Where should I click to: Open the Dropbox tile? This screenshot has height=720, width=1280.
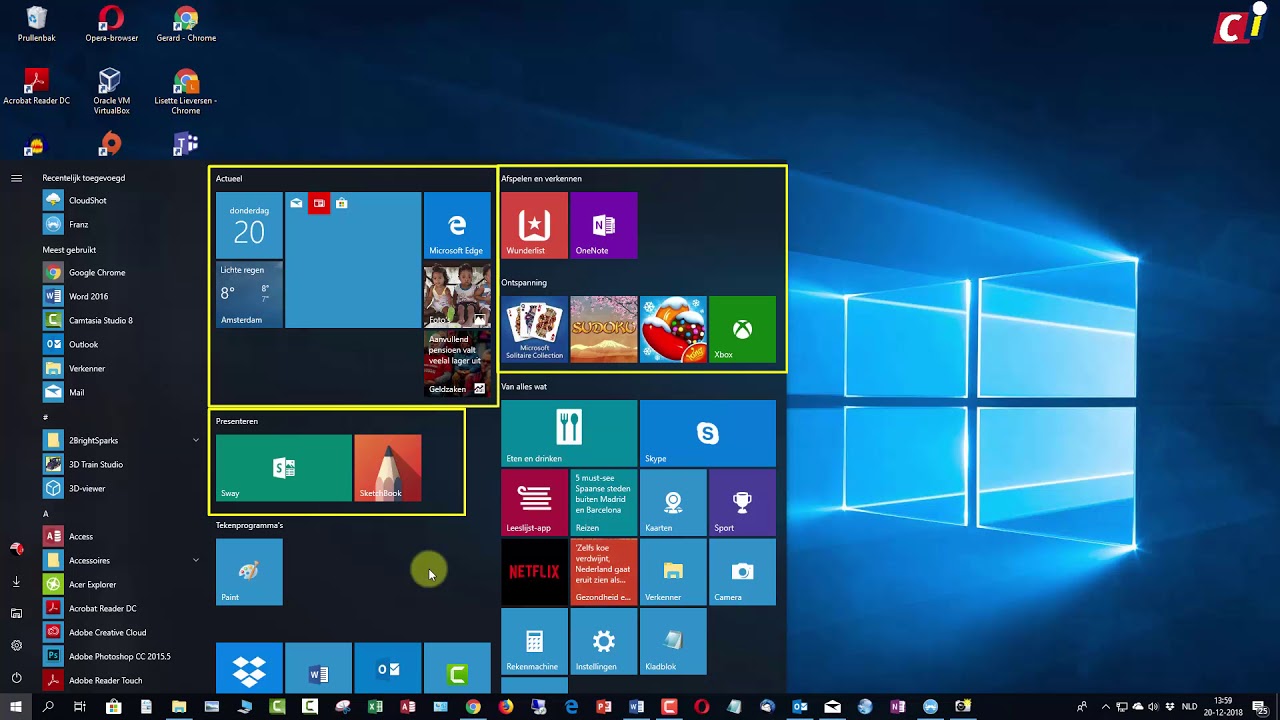click(x=249, y=668)
